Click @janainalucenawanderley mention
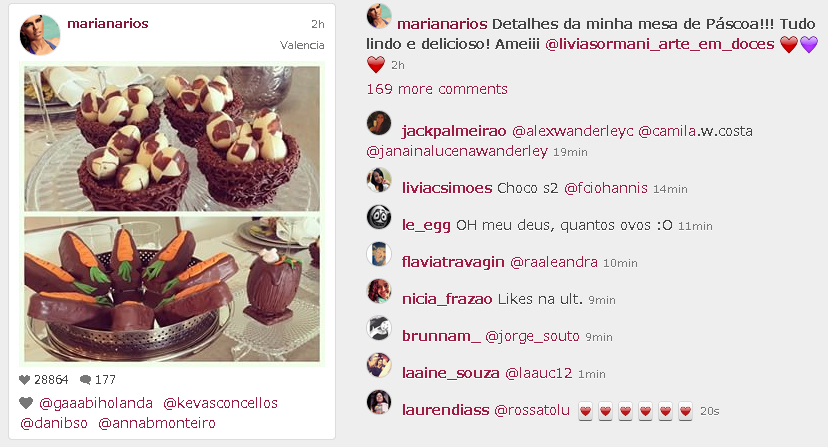 click(x=457, y=152)
